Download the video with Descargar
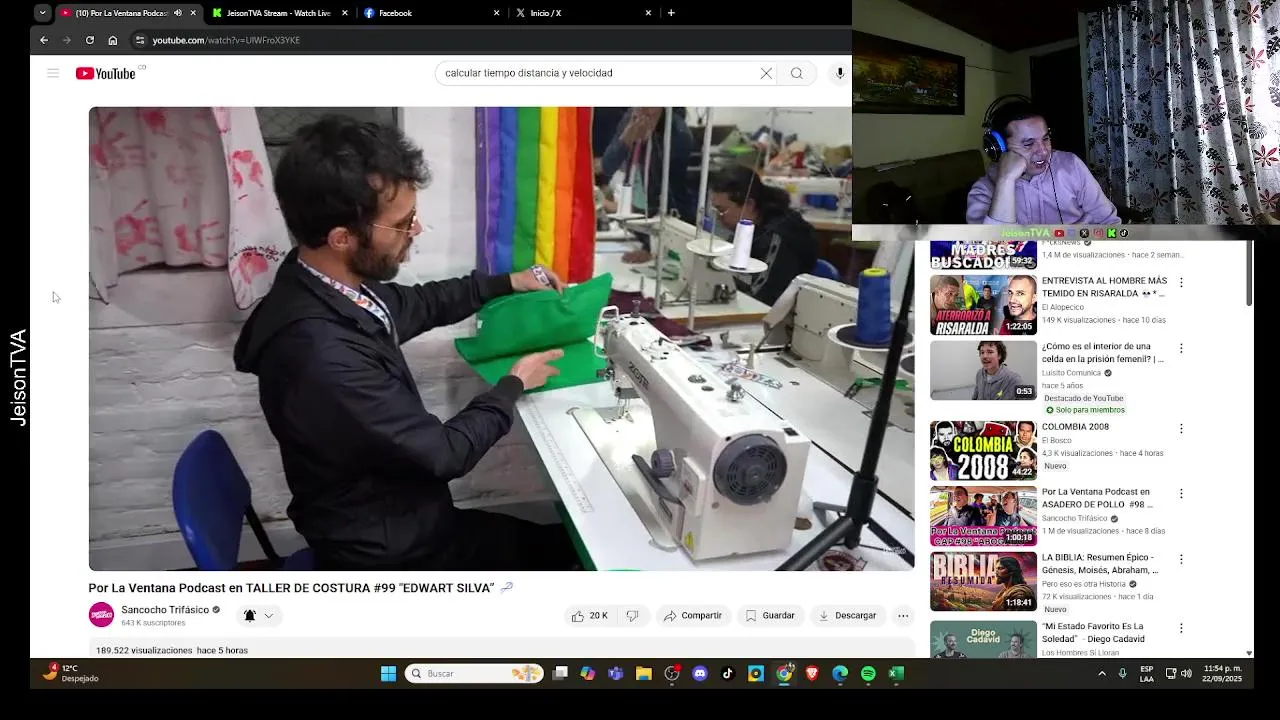1280x720 pixels. tap(847, 616)
